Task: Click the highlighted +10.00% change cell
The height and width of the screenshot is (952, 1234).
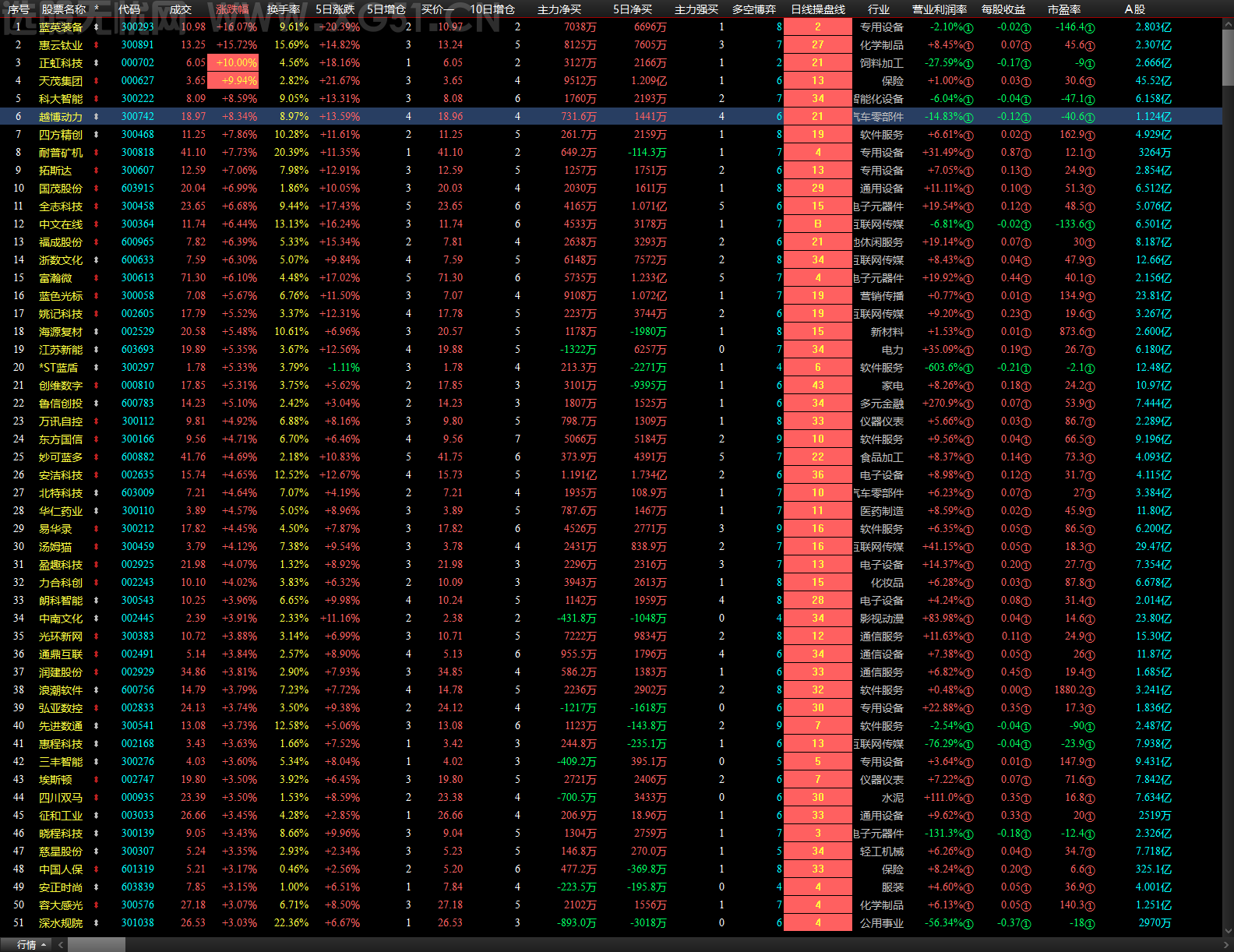Action: pyautogui.click(x=233, y=63)
